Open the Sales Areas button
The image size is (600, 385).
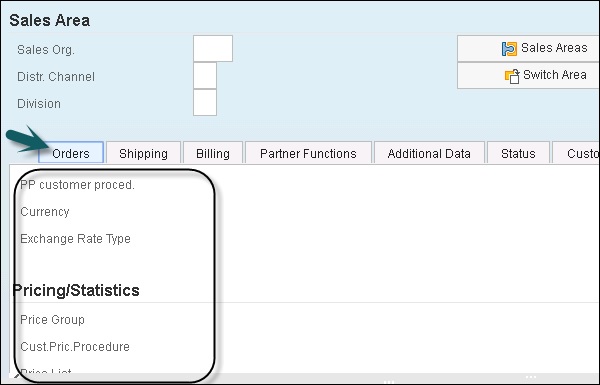(x=528, y=49)
